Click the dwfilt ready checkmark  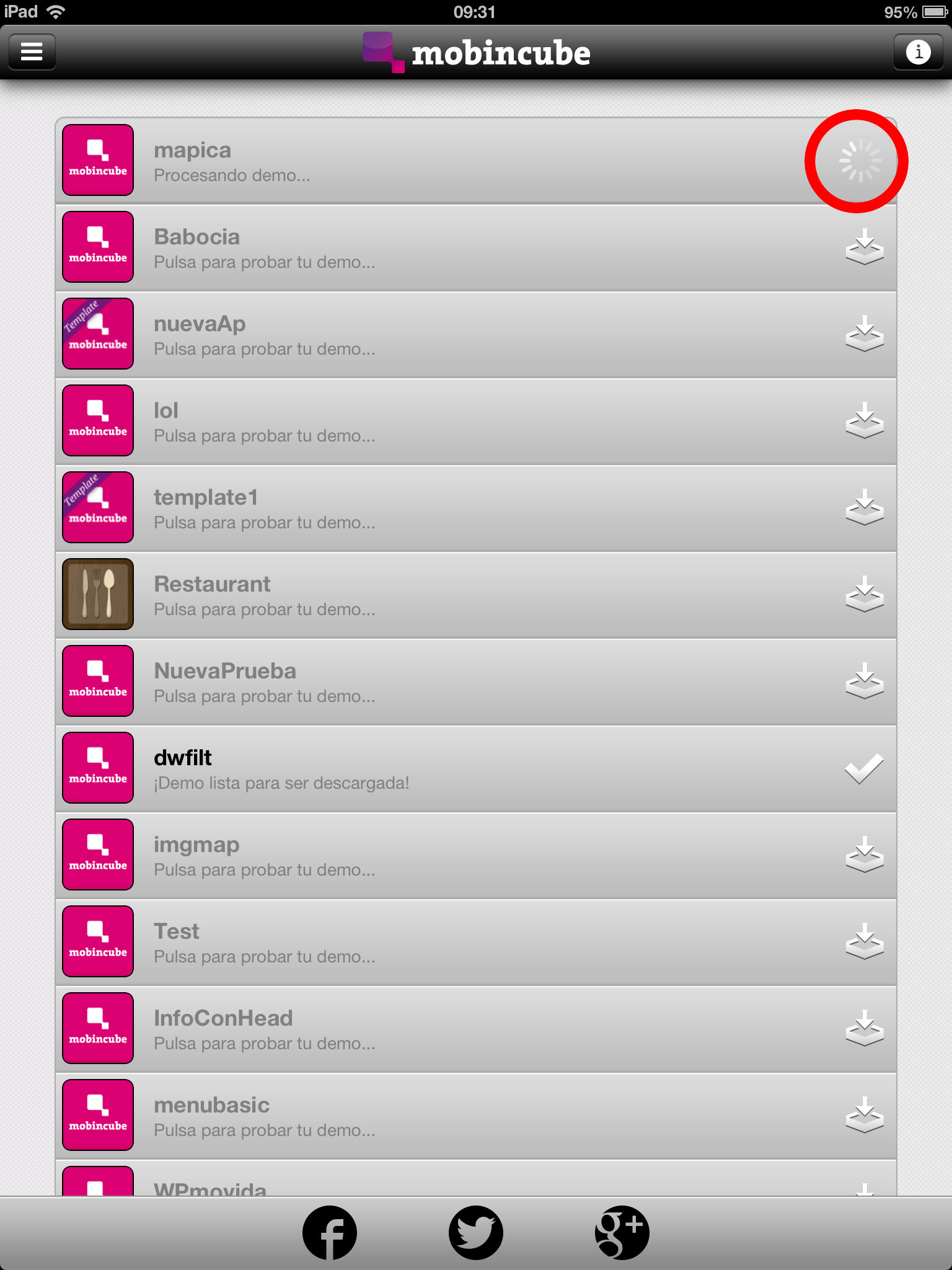tap(864, 769)
